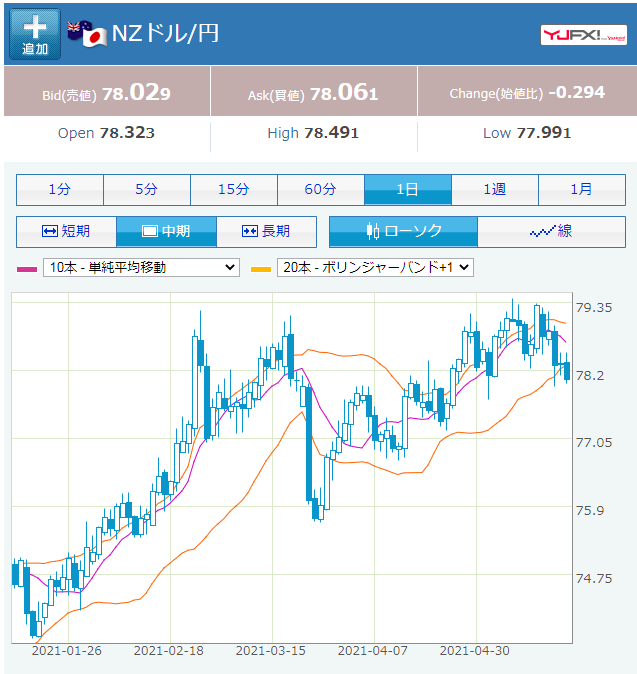
Task: Switch to 長期 range view
Action: point(266,232)
